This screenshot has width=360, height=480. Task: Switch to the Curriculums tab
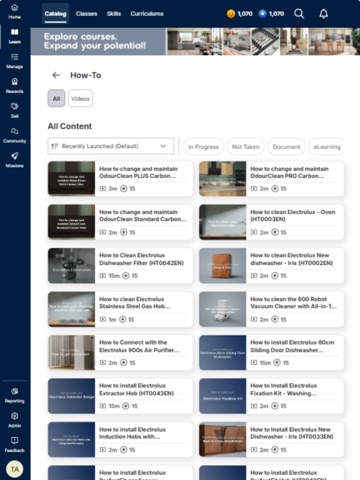(147, 14)
